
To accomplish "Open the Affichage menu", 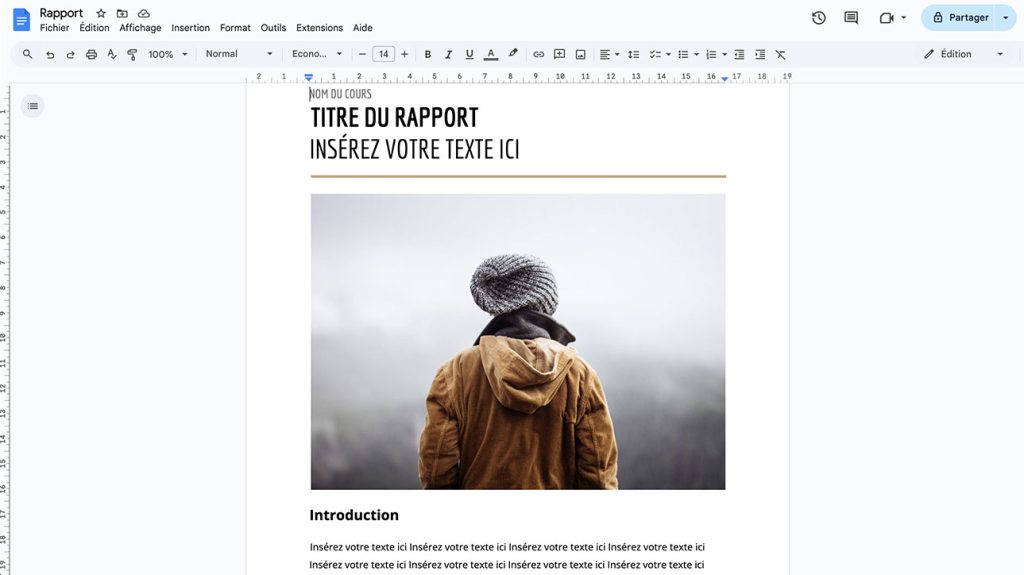I will (x=140, y=28).
